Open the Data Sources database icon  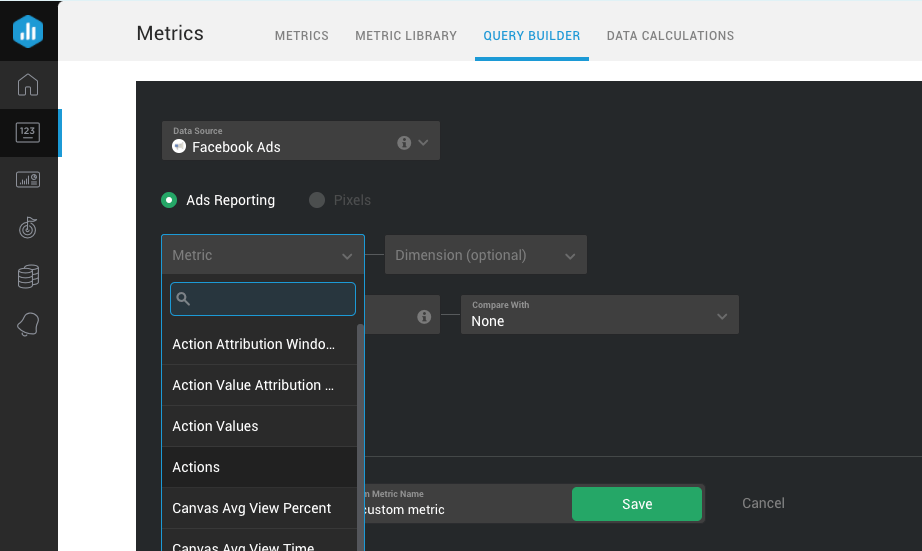tap(28, 277)
